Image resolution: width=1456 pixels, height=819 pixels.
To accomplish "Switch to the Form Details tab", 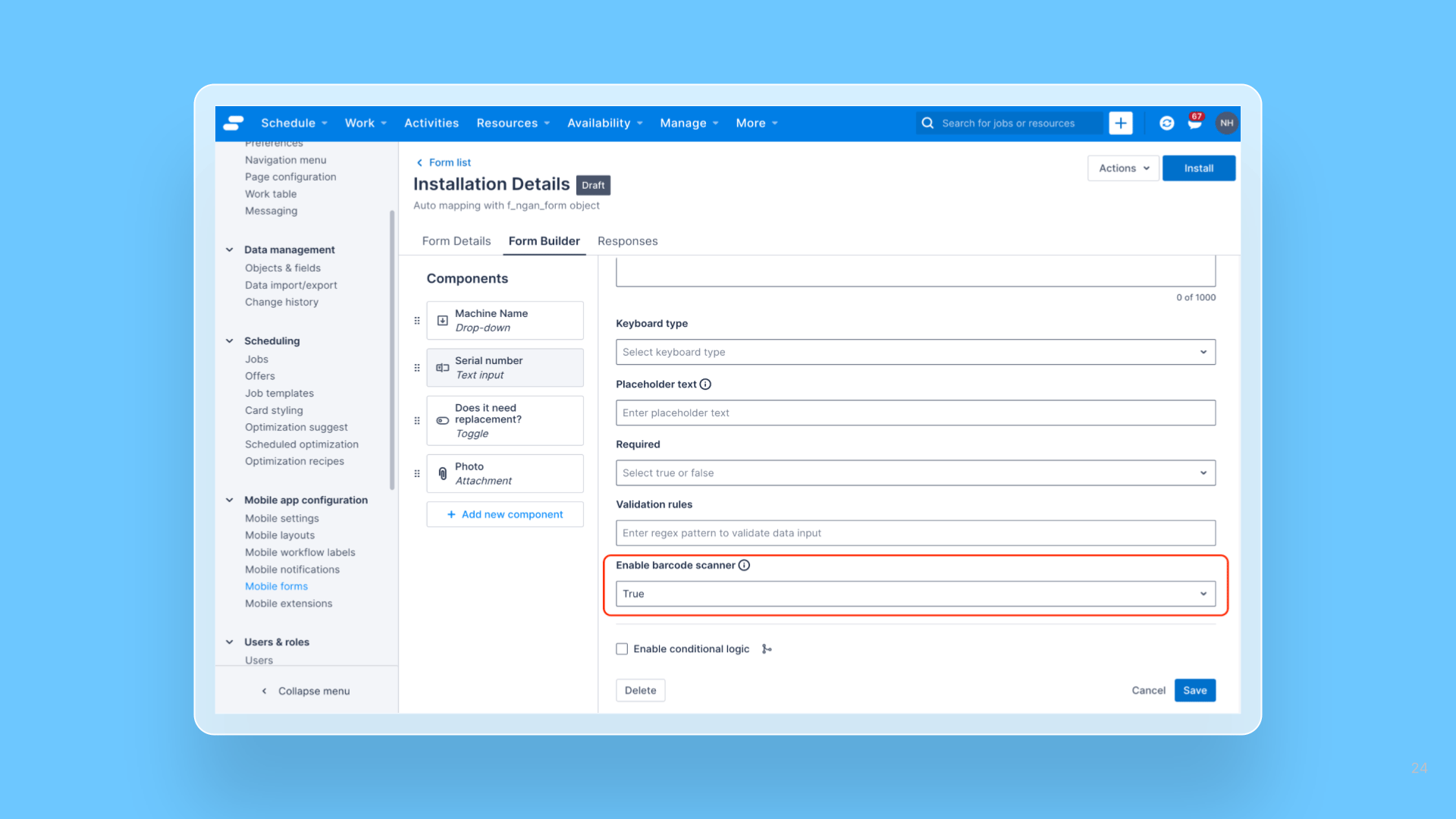I will (457, 241).
